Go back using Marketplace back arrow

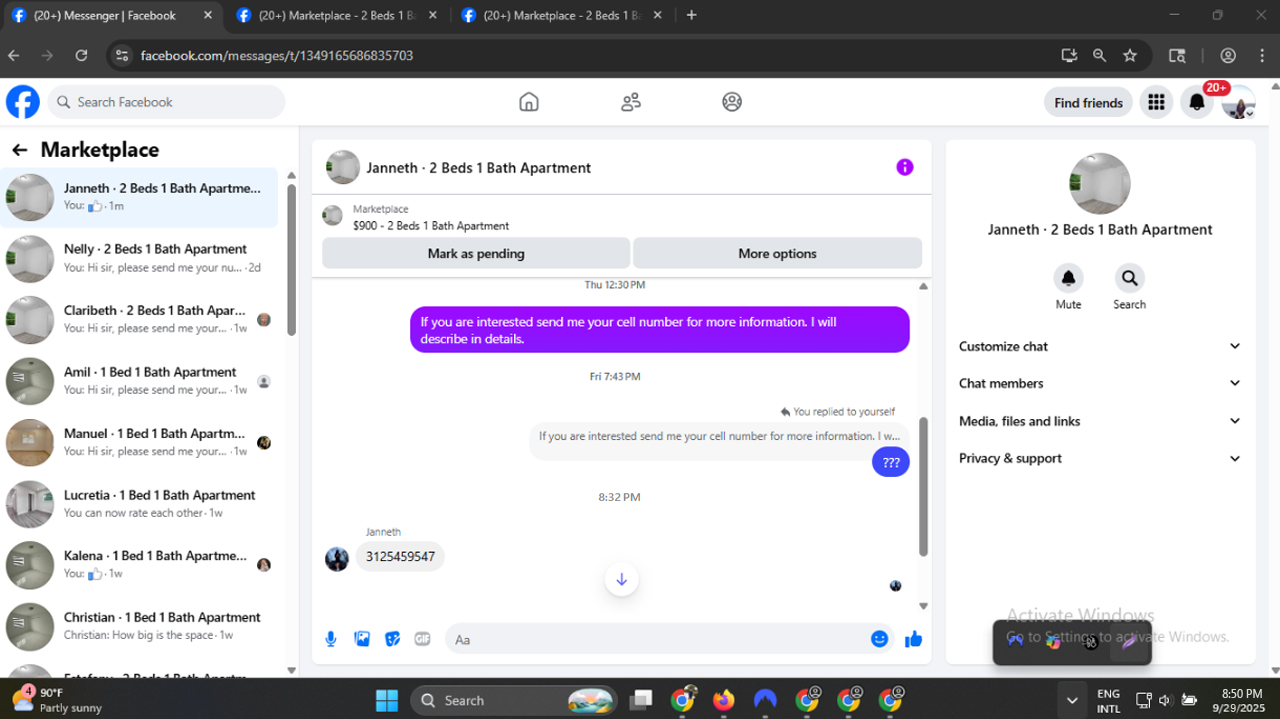19,150
